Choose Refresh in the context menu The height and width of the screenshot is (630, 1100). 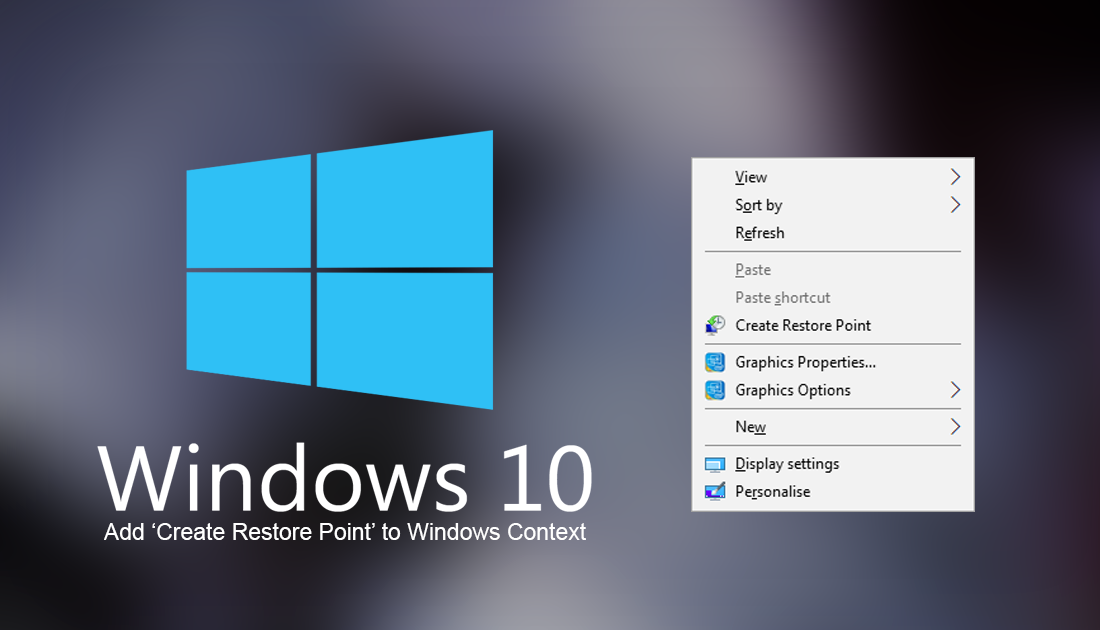(833, 233)
